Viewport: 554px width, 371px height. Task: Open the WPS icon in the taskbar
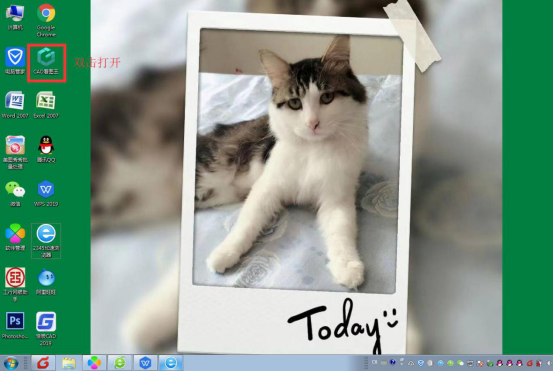pyautogui.click(x=145, y=363)
